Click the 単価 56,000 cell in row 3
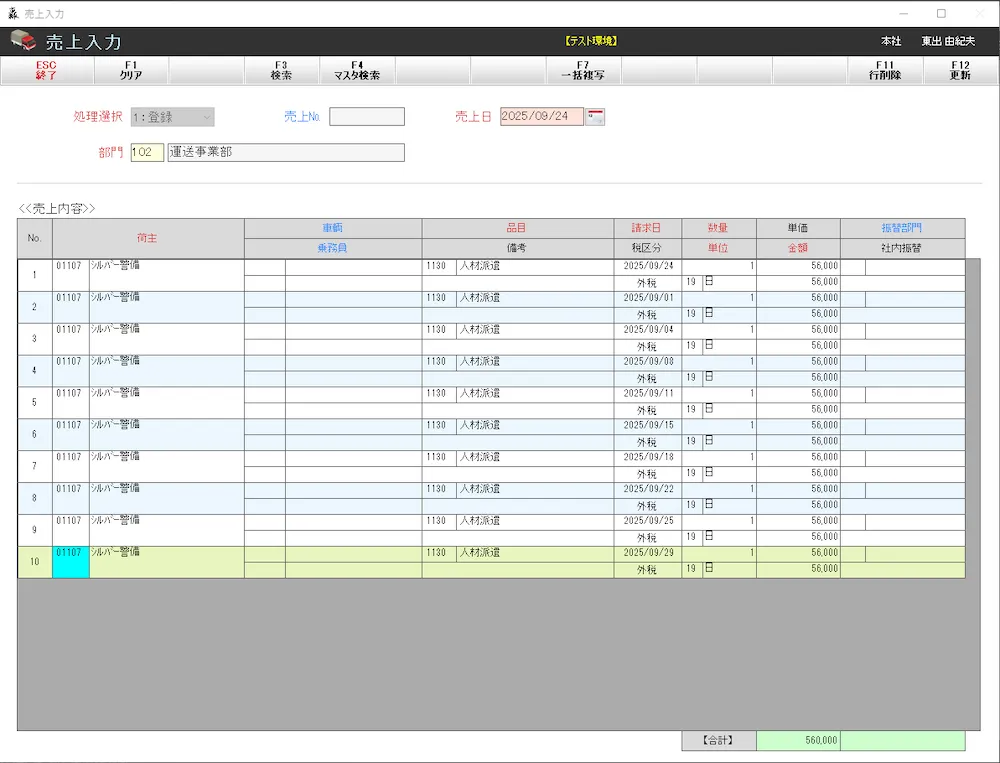 click(797, 330)
